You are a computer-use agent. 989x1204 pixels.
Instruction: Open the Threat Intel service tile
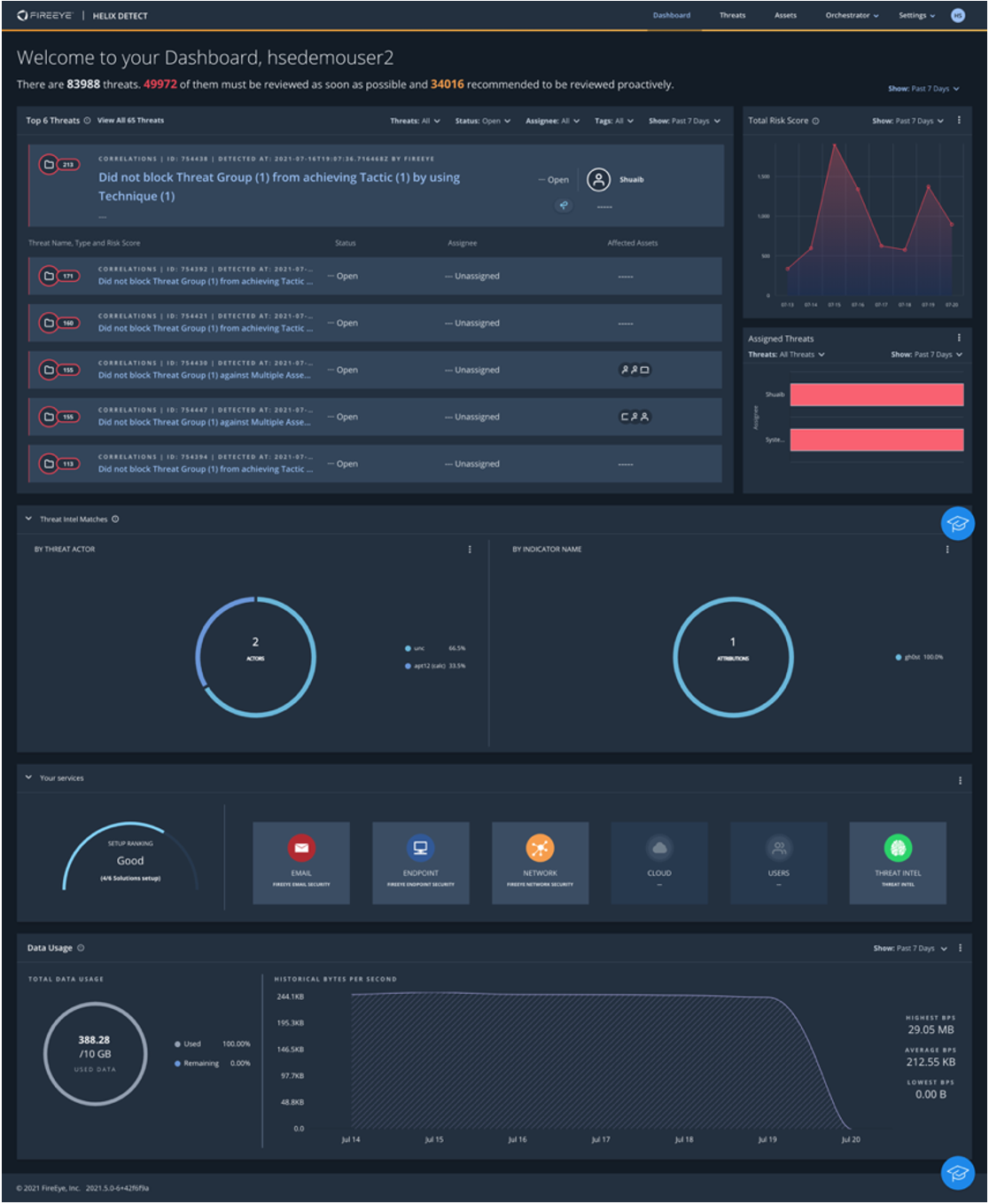click(898, 863)
